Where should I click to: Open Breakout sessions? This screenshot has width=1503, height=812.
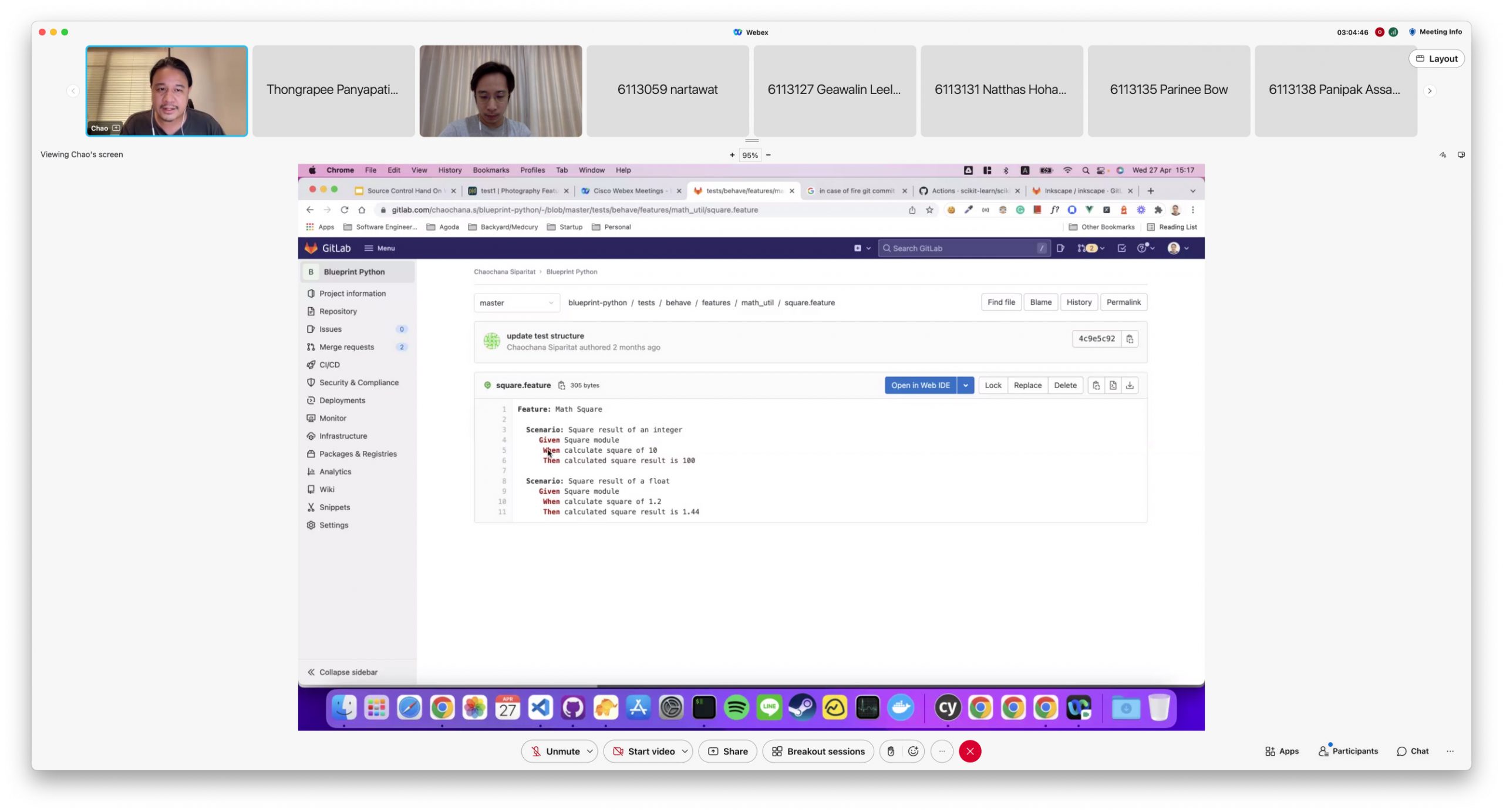point(818,751)
